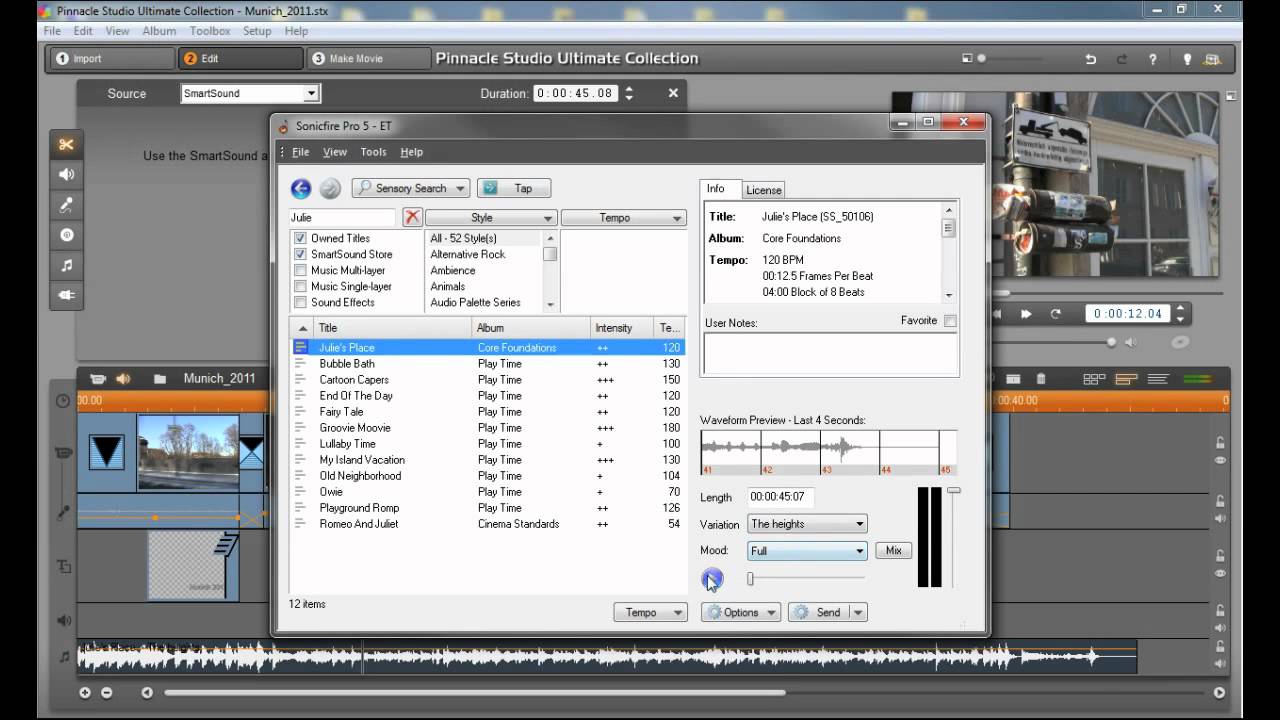Screen dimensions: 1280x720
Task: Switch to storyboard view icon
Action: (x=1094, y=379)
